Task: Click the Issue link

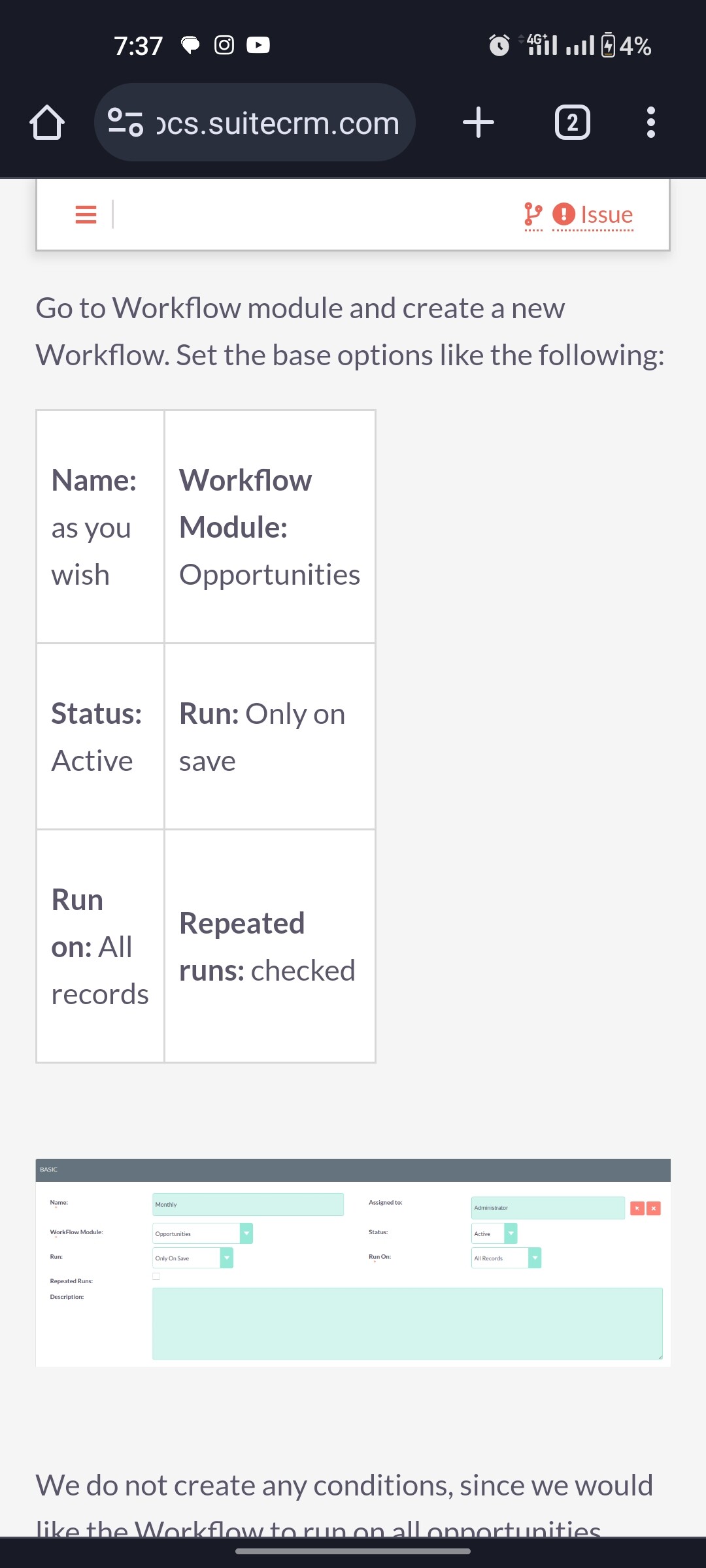Action: pyautogui.click(x=593, y=214)
